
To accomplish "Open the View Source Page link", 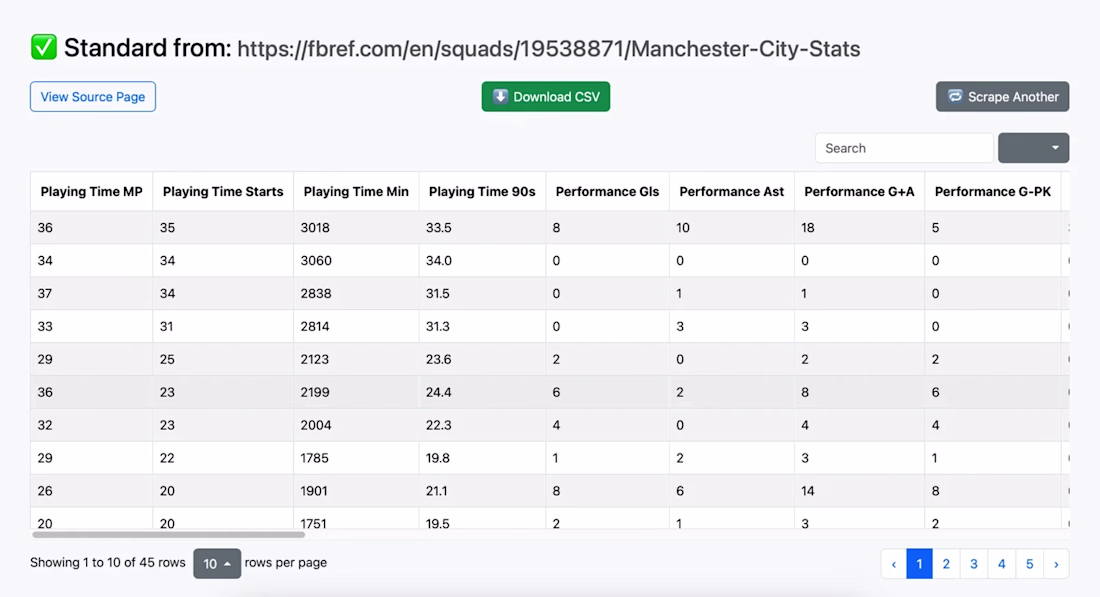I will click(93, 97).
